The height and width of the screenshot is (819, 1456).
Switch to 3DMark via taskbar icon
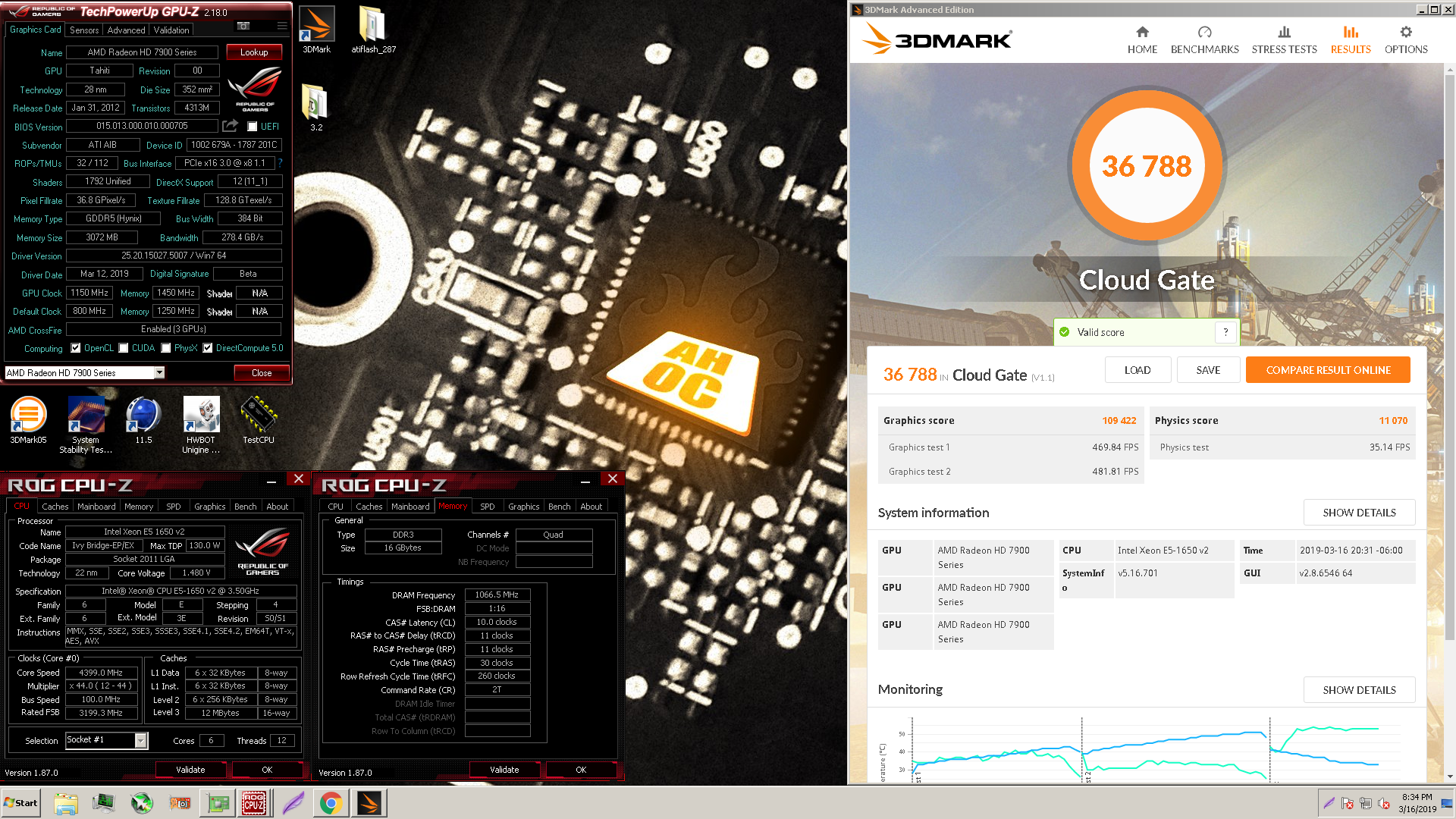click(x=369, y=803)
